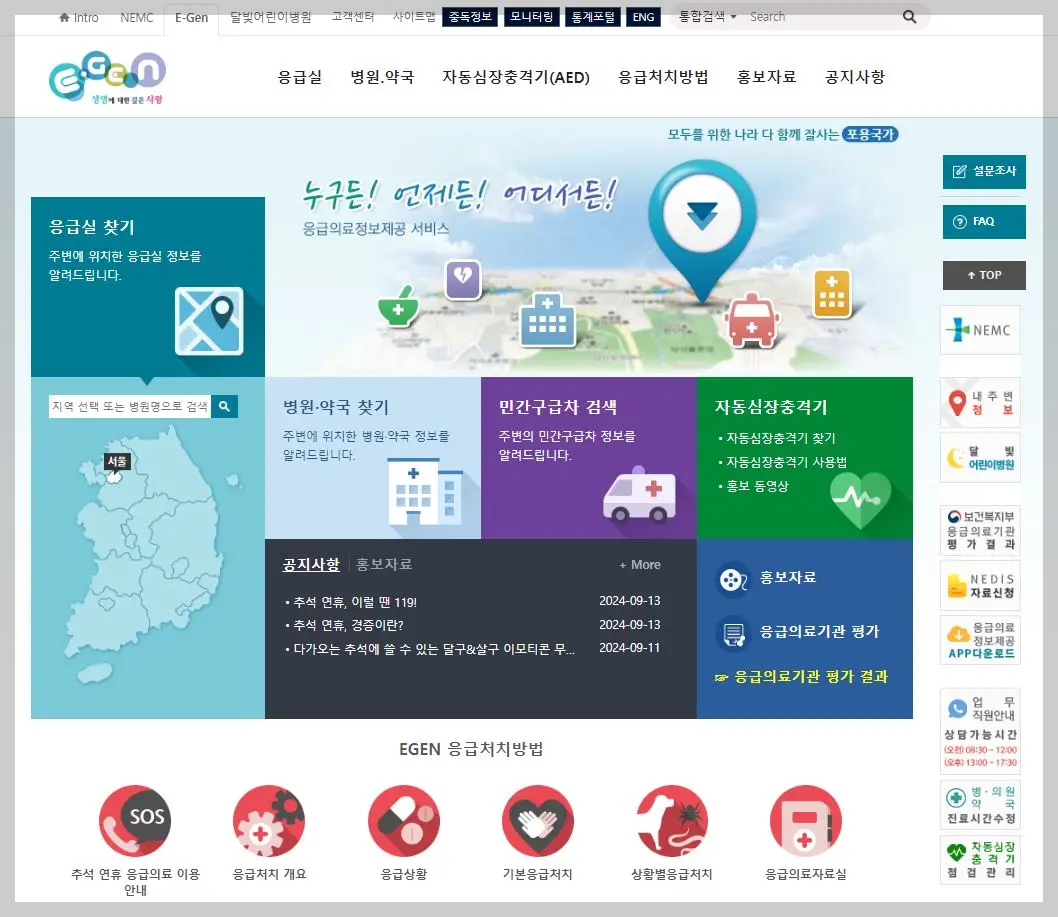Open the NEDIS 자료신청 sidebar icon
1058x917 pixels.
981,585
